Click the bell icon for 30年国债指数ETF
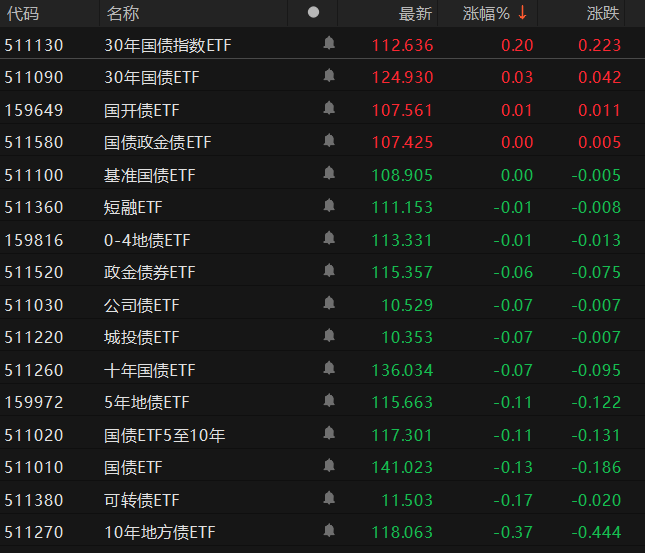645x553 pixels. pos(329,44)
